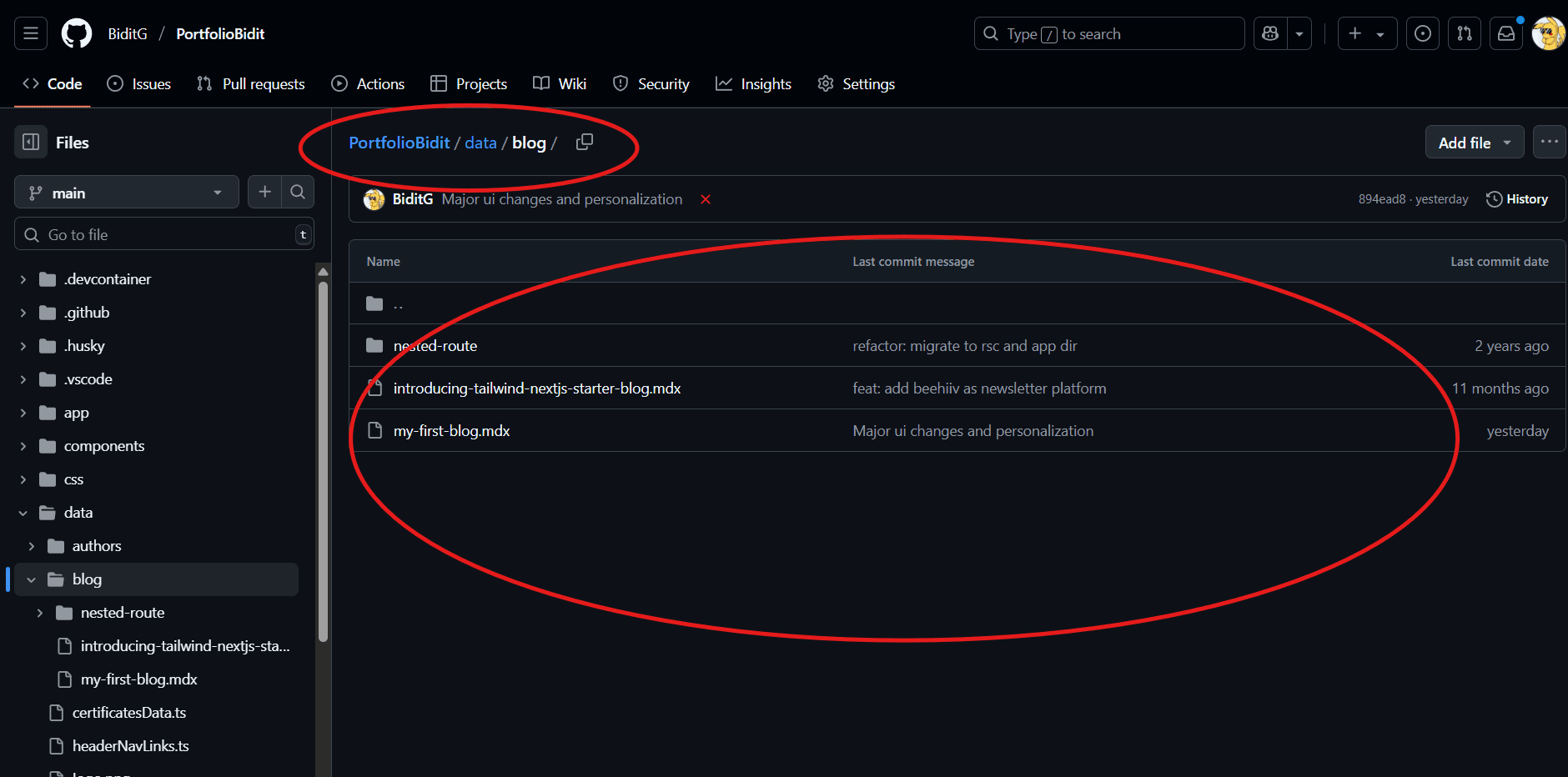The image size is (1568, 777).
Task: Open Copilot chat icon
Action: point(1270,33)
